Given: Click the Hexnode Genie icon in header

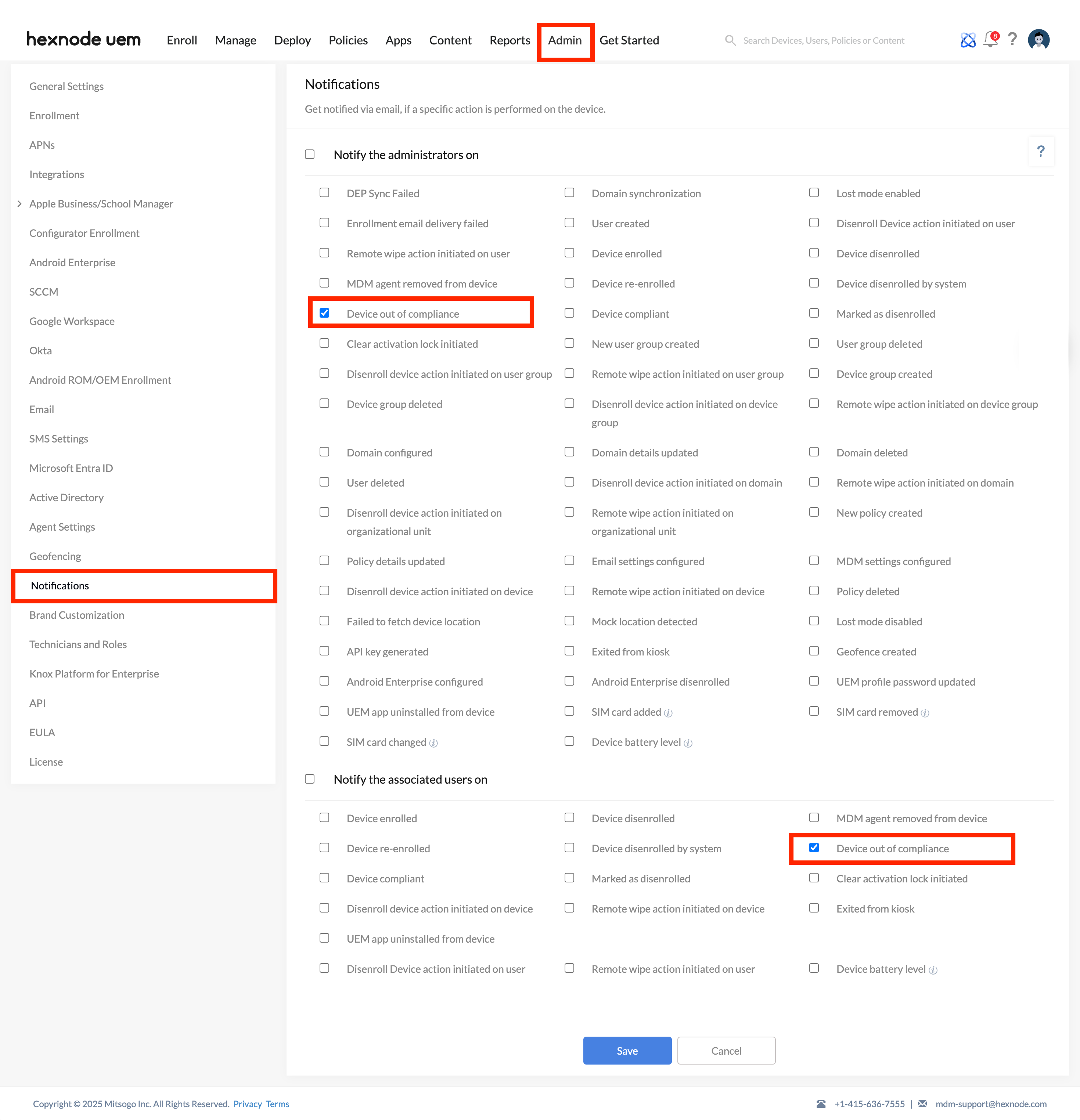Looking at the screenshot, I should pyautogui.click(x=967, y=40).
